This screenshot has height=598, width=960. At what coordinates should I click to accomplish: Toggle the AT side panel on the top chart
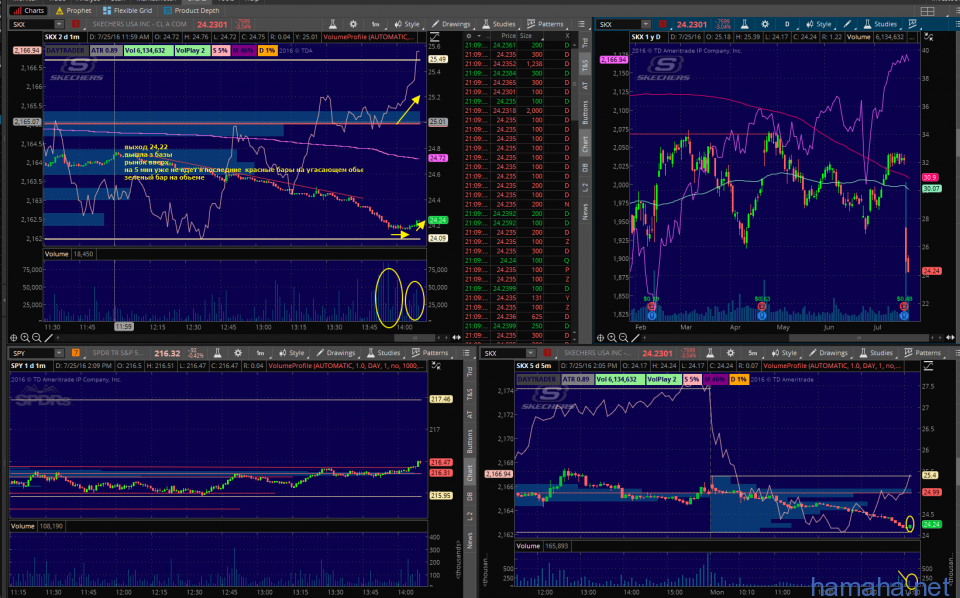pyautogui.click(x=585, y=86)
